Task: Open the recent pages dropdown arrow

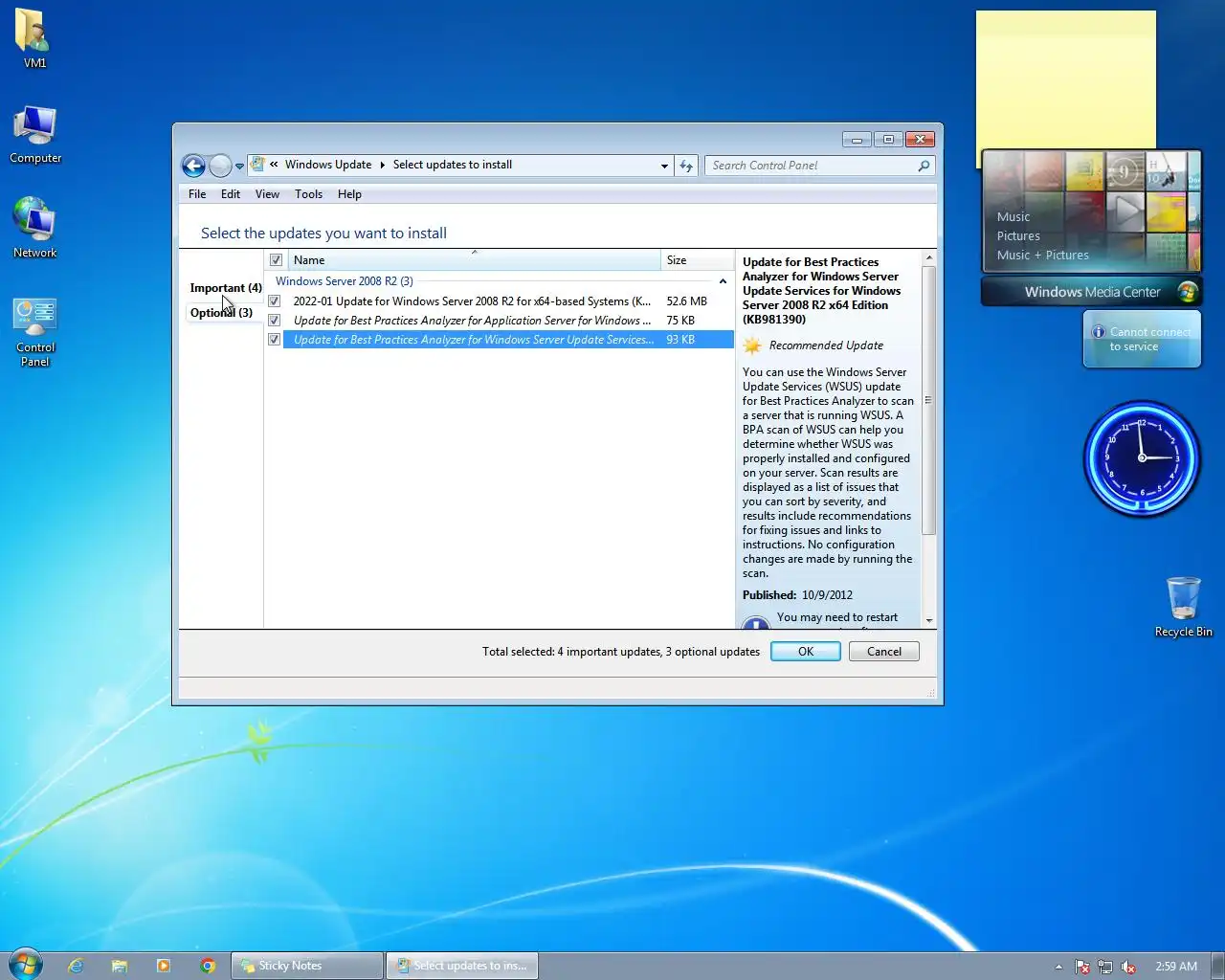Action: (x=239, y=167)
